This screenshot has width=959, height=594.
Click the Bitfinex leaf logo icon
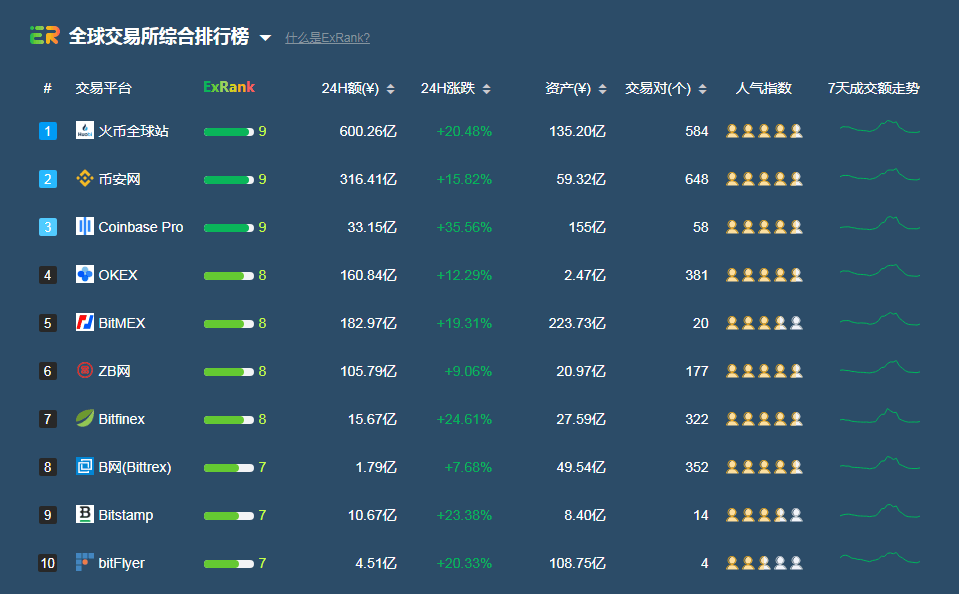pyautogui.click(x=85, y=419)
